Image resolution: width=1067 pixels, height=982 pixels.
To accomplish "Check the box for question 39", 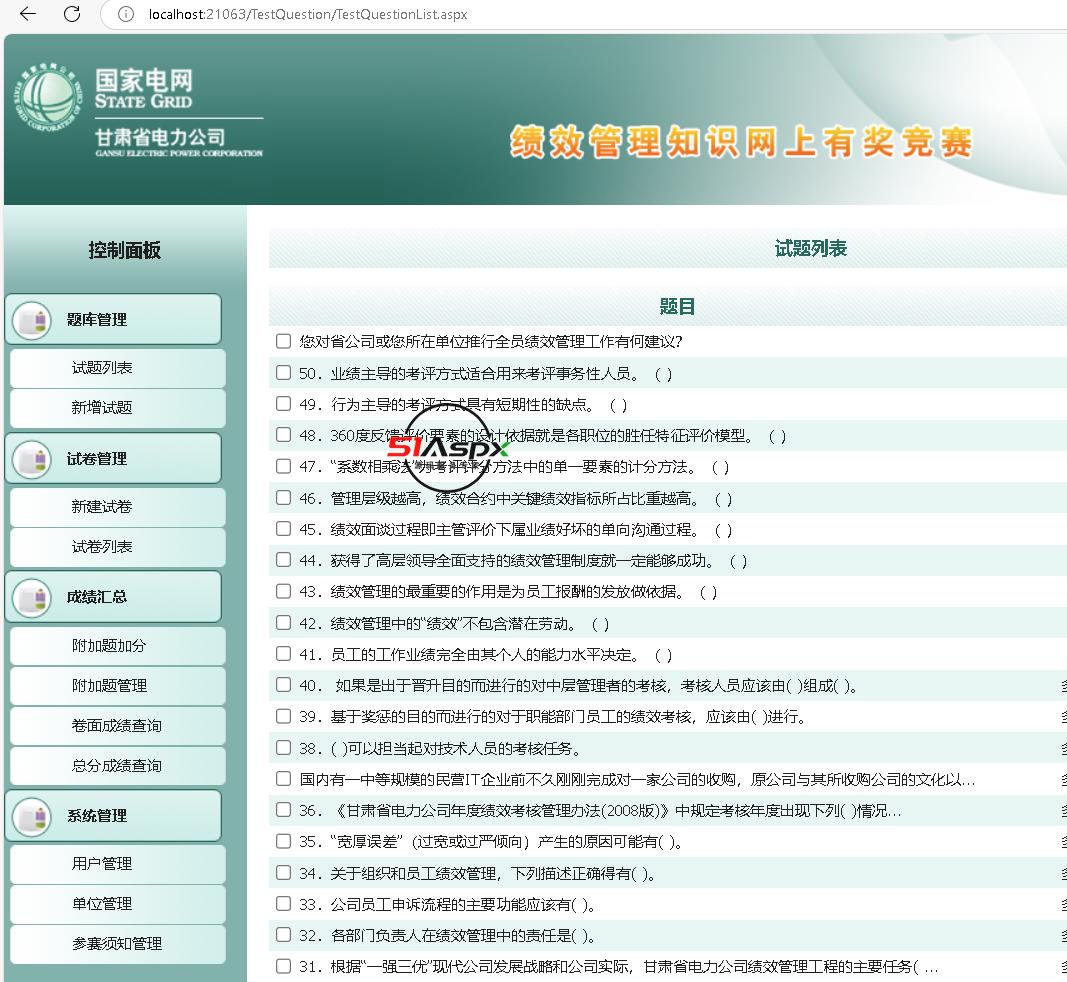I will [x=283, y=716].
